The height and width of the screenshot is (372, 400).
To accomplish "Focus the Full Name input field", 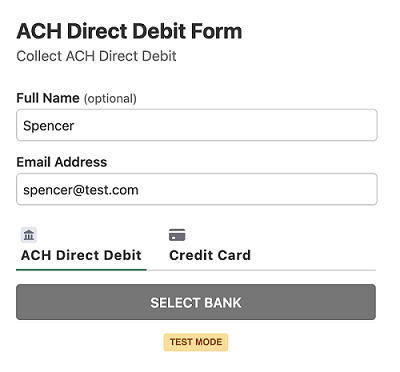I will click(x=197, y=125).
